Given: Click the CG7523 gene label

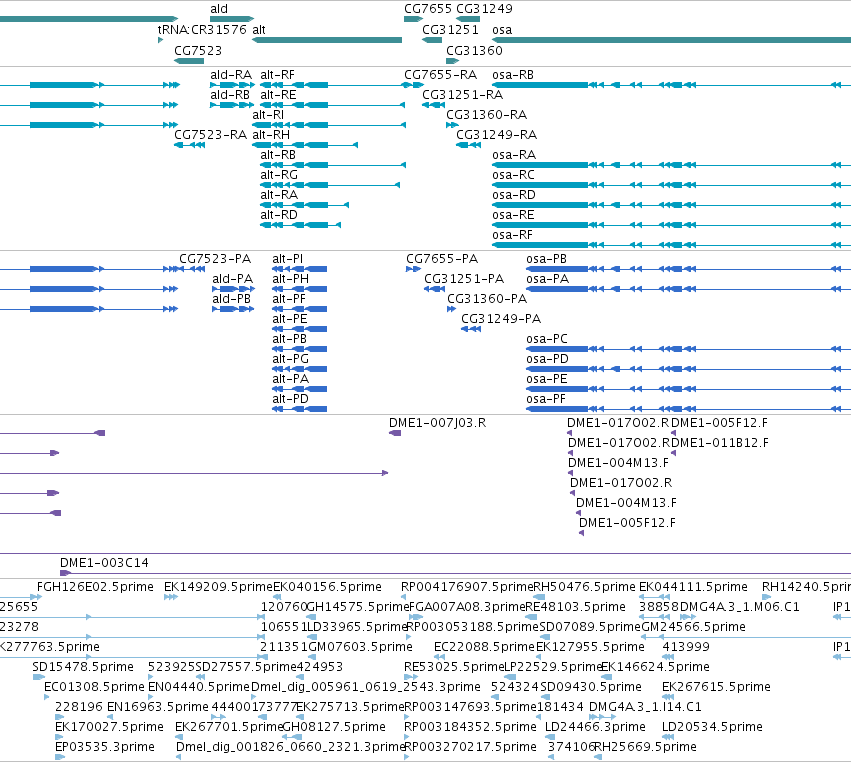Looking at the screenshot, I should click(x=198, y=50).
